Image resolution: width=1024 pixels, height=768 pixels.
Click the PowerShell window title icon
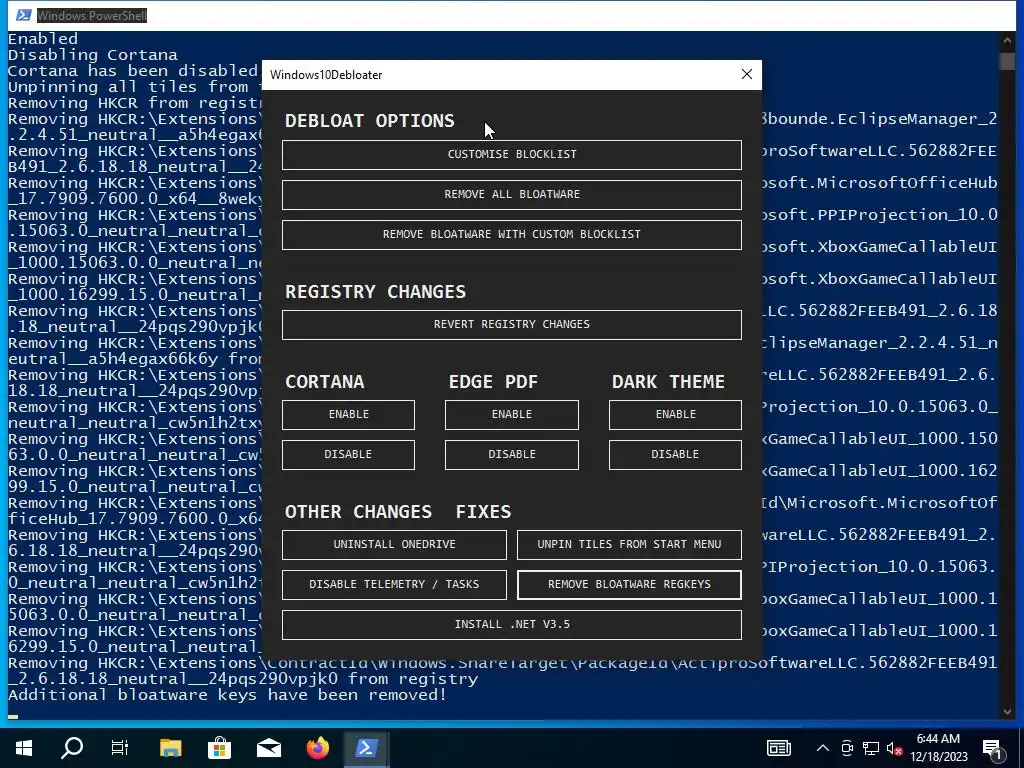click(23, 15)
